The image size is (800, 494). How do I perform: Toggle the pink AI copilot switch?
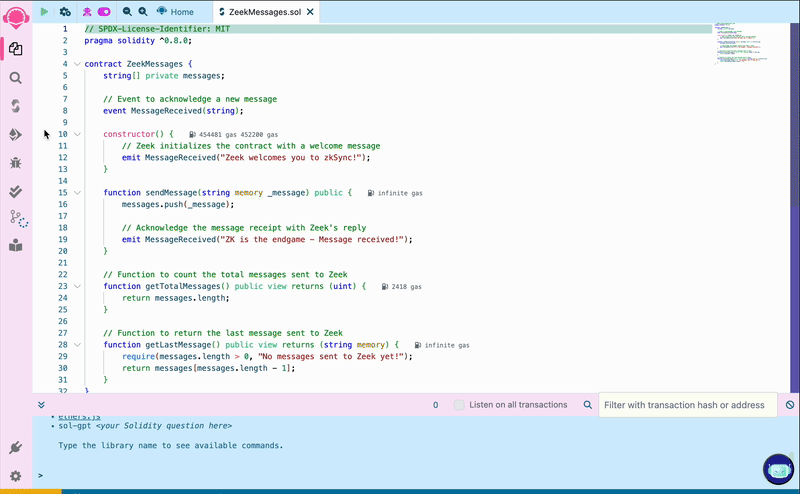(104, 11)
